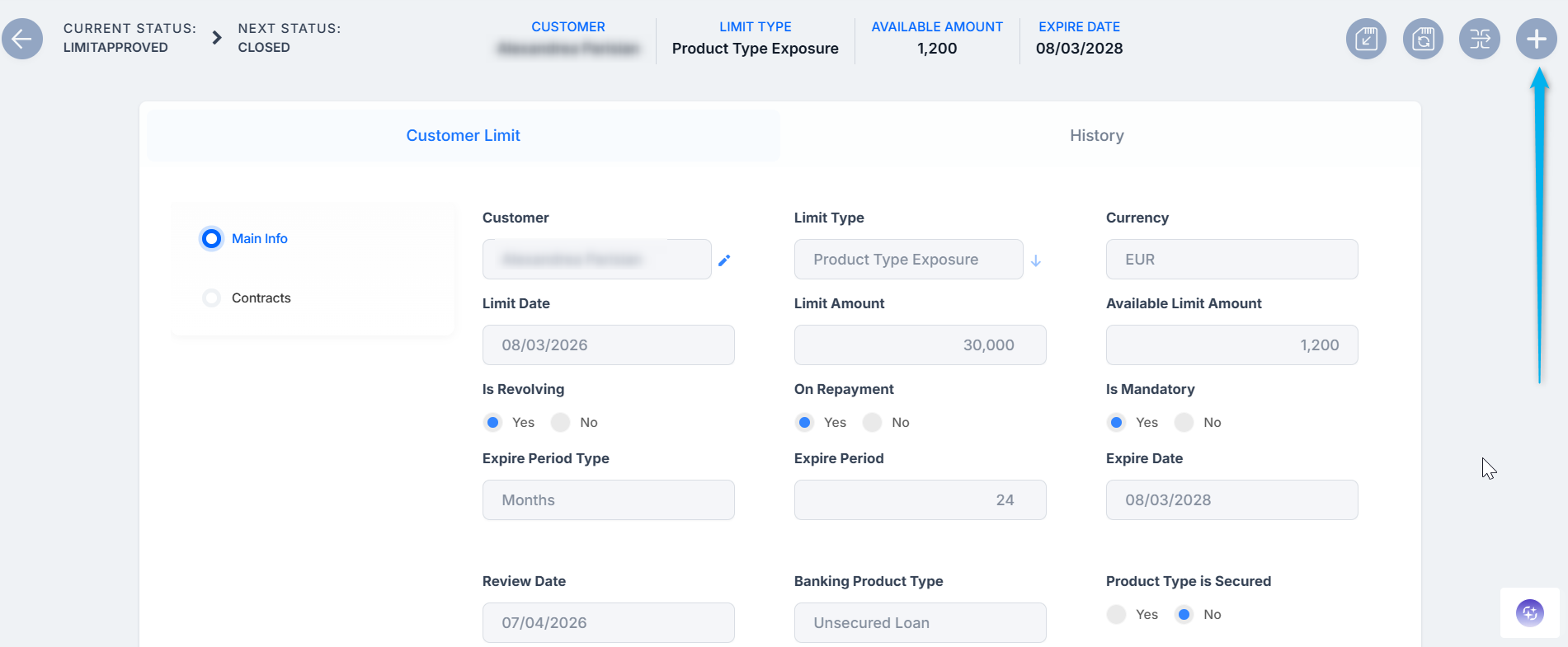Image resolution: width=1568 pixels, height=647 pixels.
Task: Select the Customer Limit tab
Action: (x=464, y=136)
